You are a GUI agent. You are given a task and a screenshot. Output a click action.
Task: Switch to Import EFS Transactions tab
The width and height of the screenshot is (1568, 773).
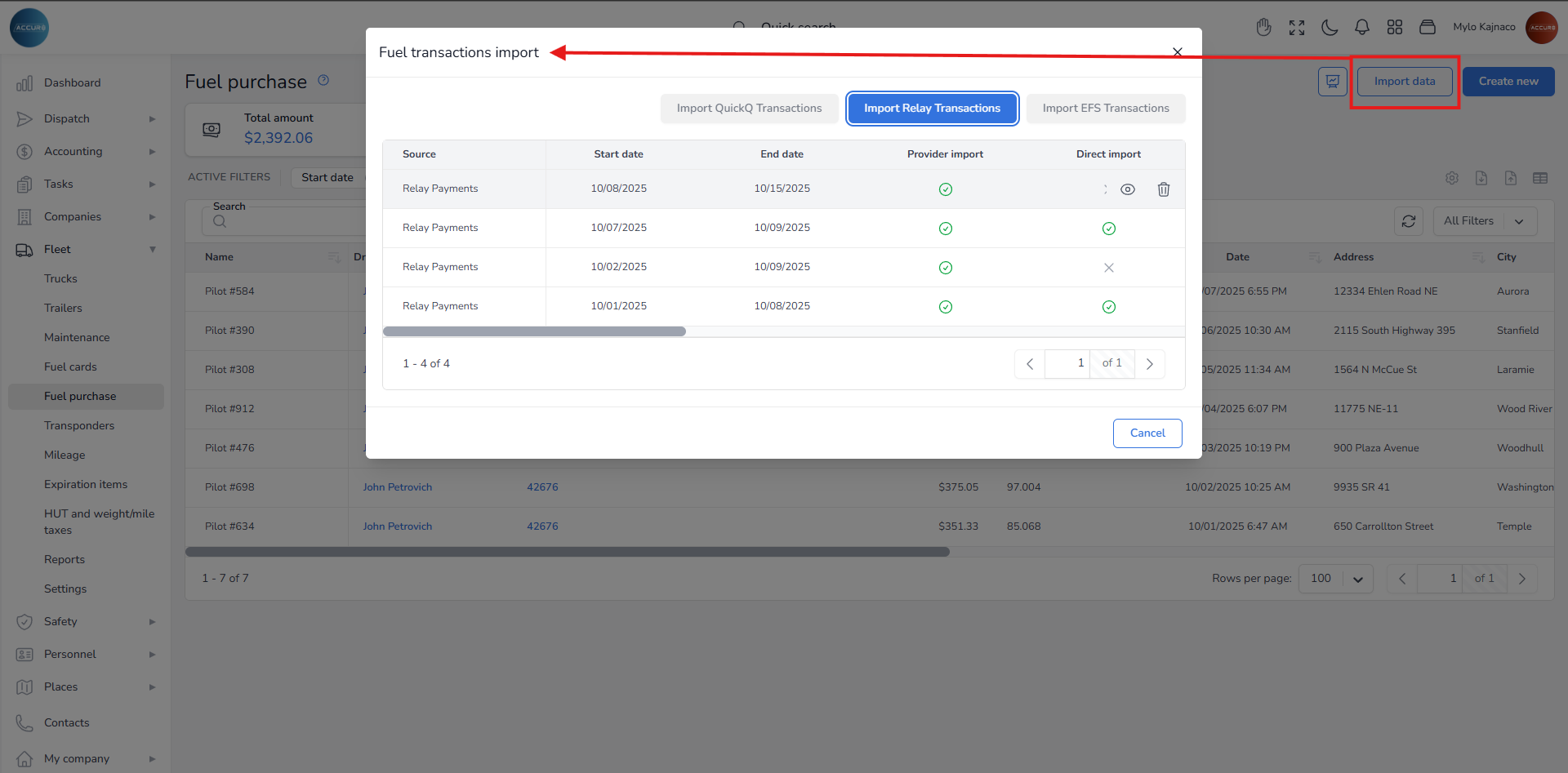coord(1105,109)
